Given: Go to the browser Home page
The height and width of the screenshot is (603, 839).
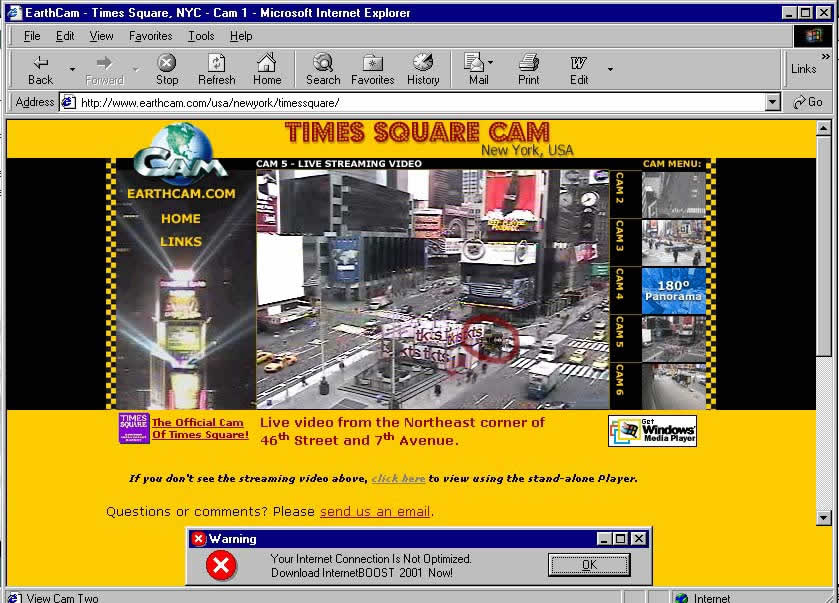Looking at the screenshot, I should [x=266, y=70].
